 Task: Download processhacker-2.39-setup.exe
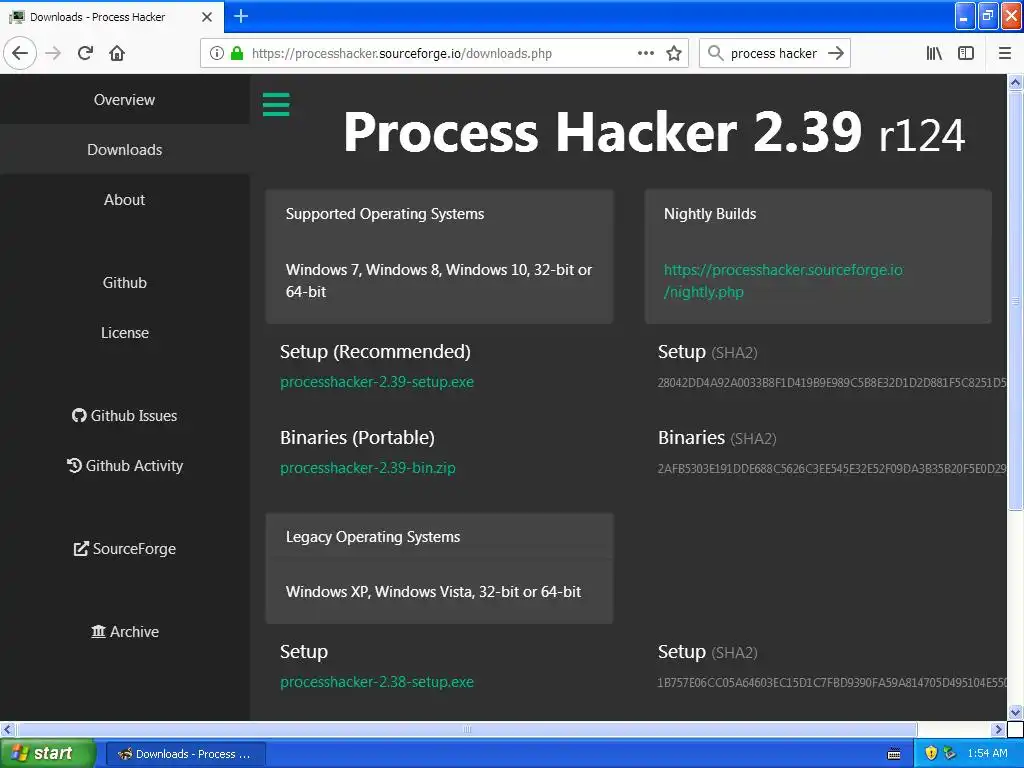[377, 382]
